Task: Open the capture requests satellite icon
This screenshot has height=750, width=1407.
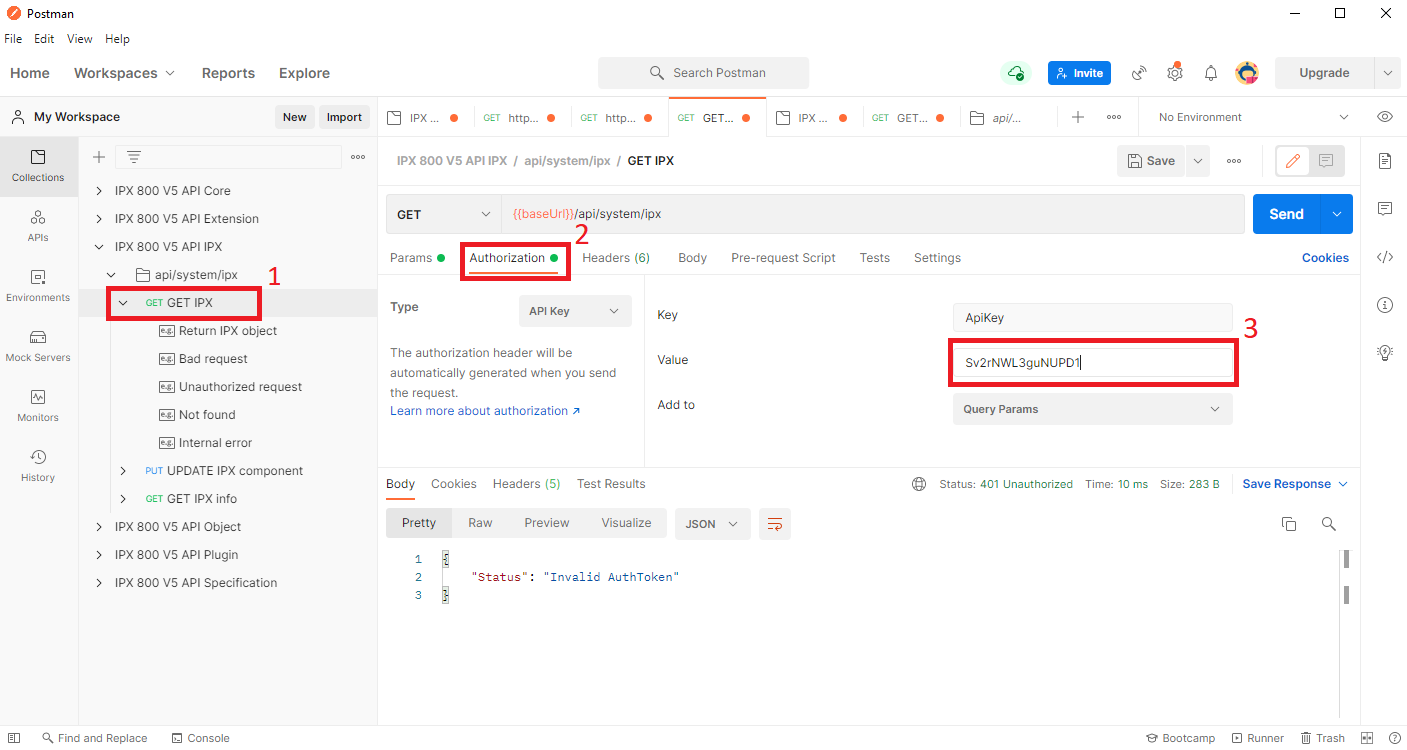Action: click(x=1139, y=73)
